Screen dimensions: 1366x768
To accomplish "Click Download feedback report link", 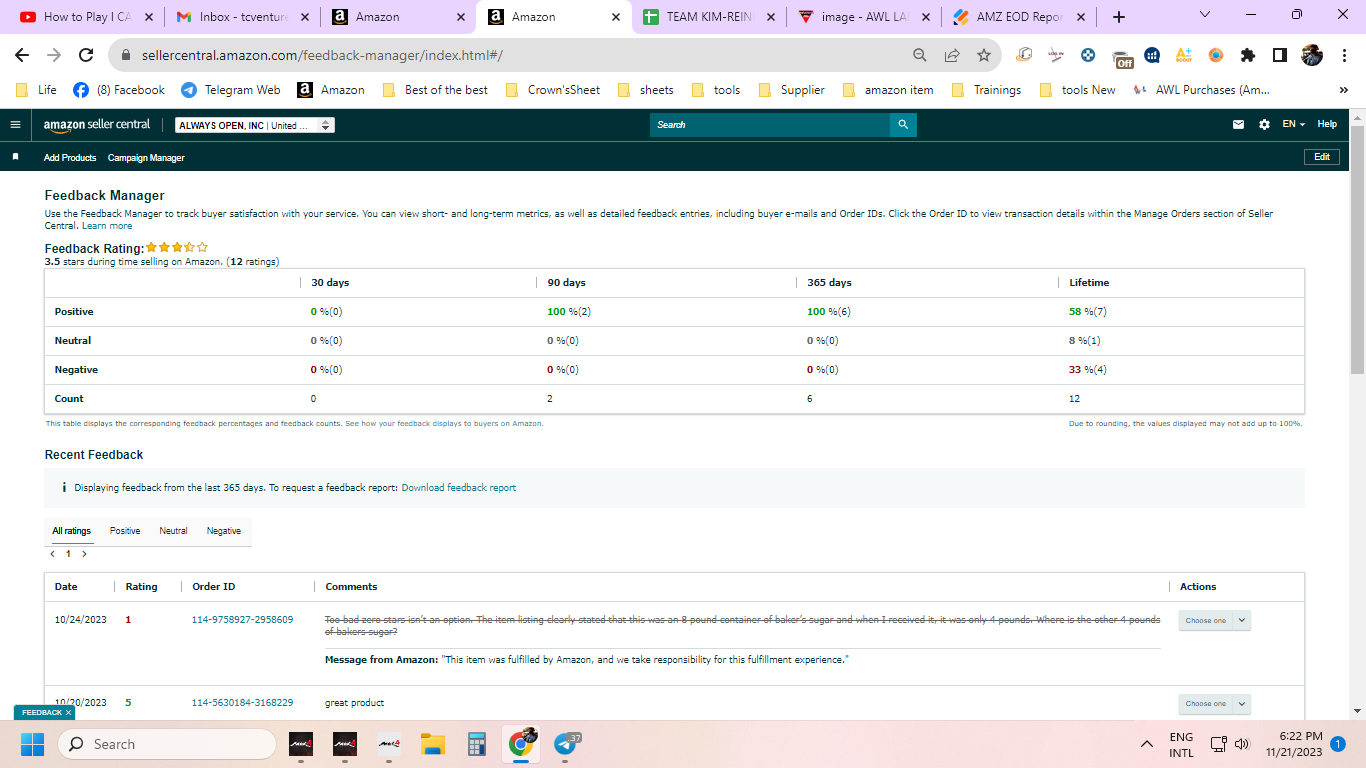I will pyautogui.click(x=459, y=488).
